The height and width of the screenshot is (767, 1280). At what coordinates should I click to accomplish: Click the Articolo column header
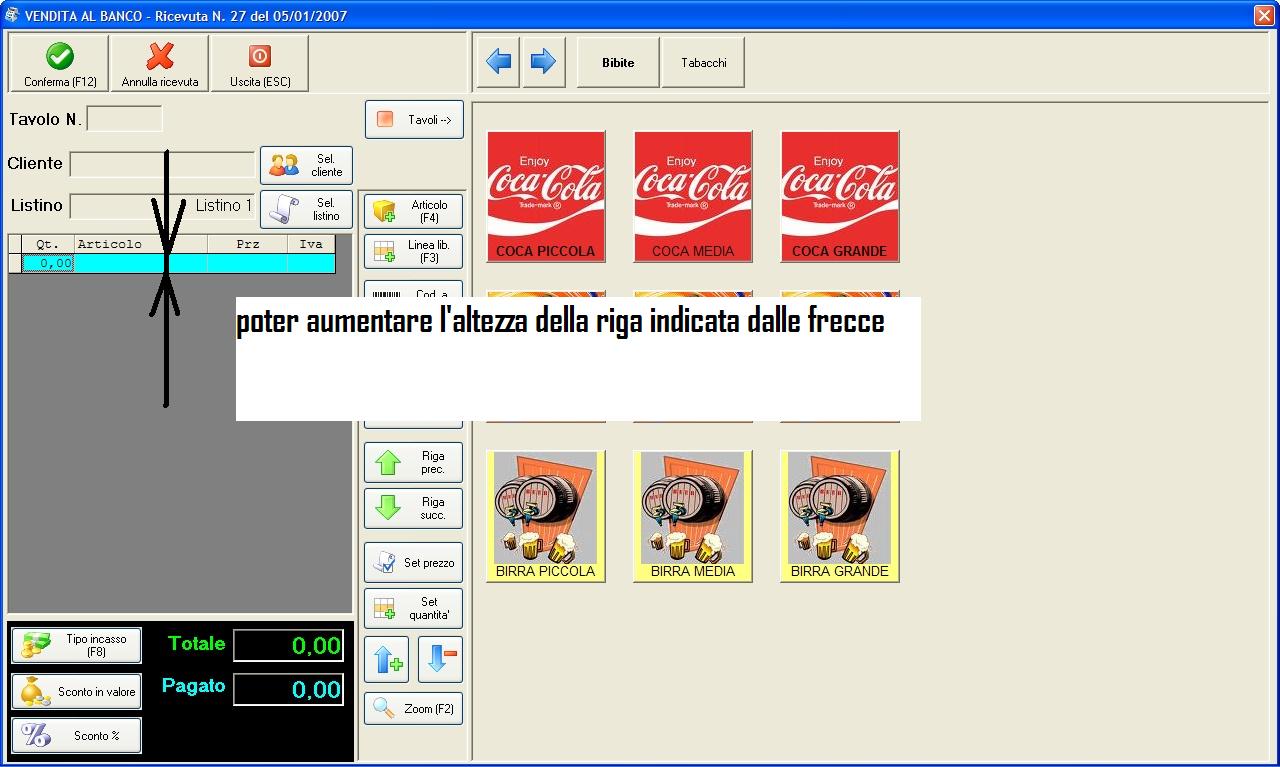tap(141, 244)
